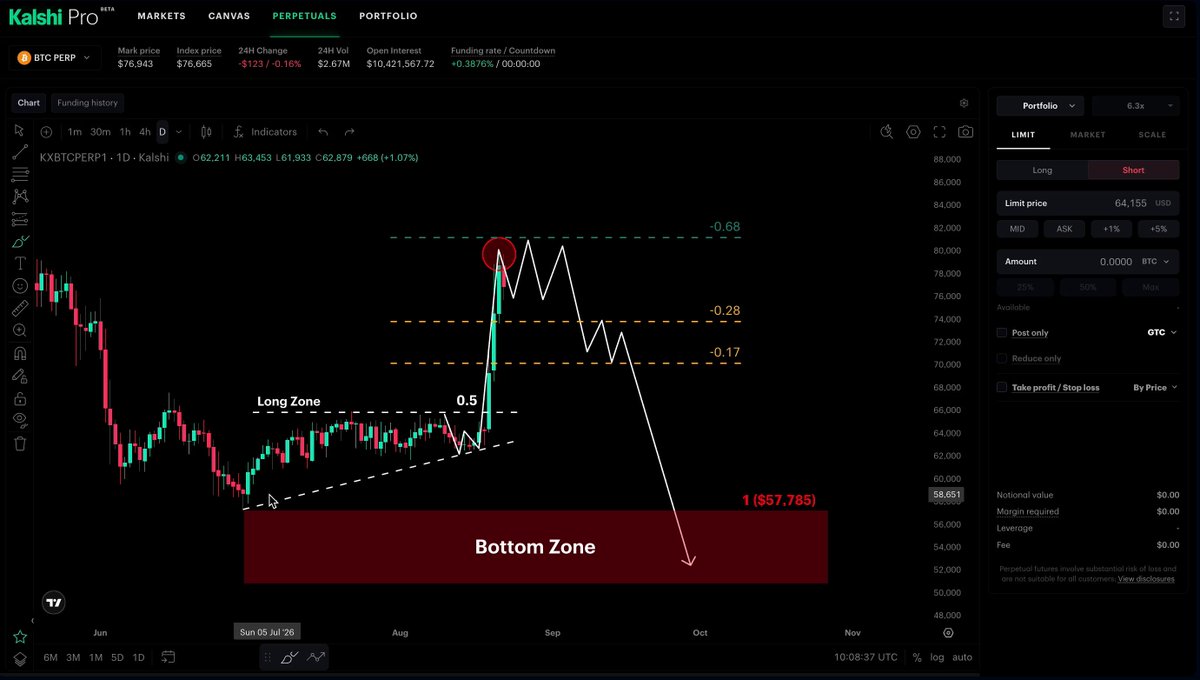Click the Limit price input field

1088,203
